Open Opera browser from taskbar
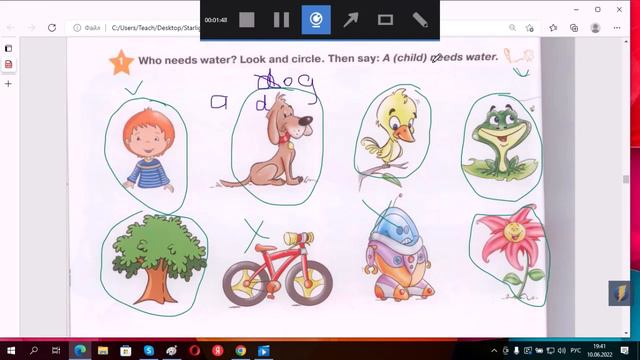 195,351
